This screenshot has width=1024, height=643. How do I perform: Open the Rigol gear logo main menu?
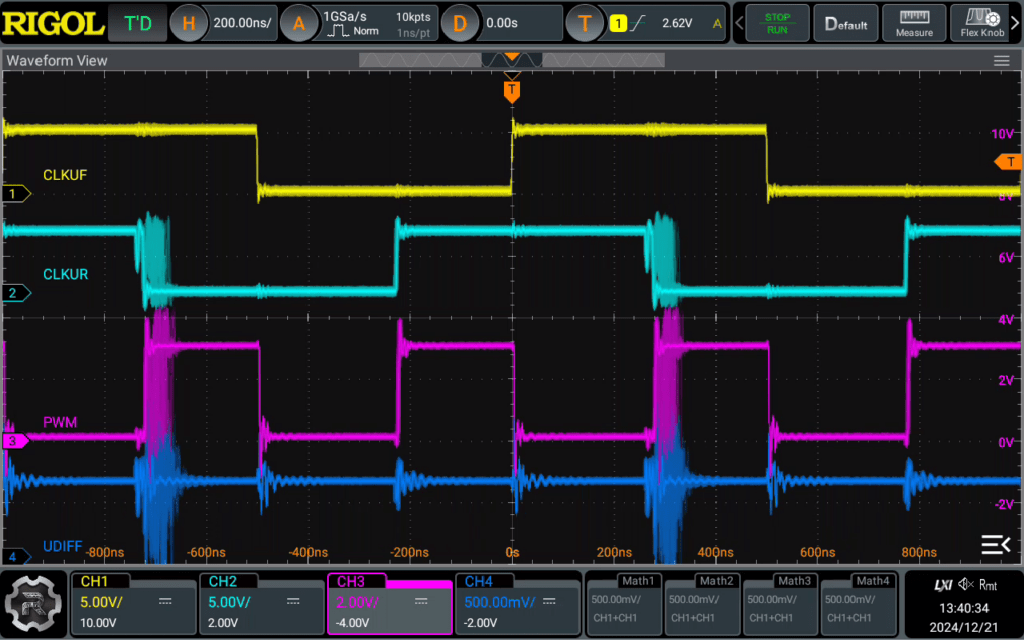pos(33,604)
